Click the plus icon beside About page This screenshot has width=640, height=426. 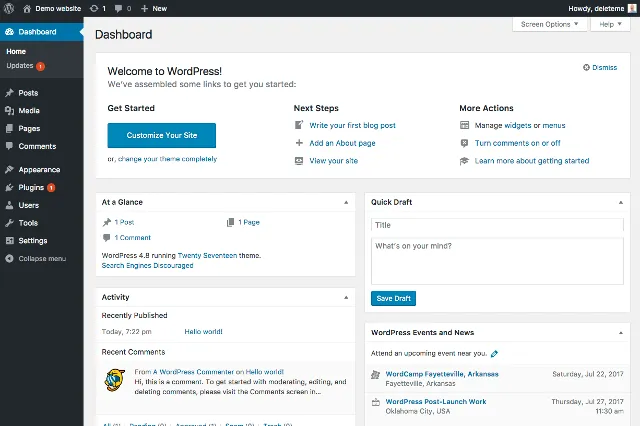pyautogui.click(x=299, y=143)
